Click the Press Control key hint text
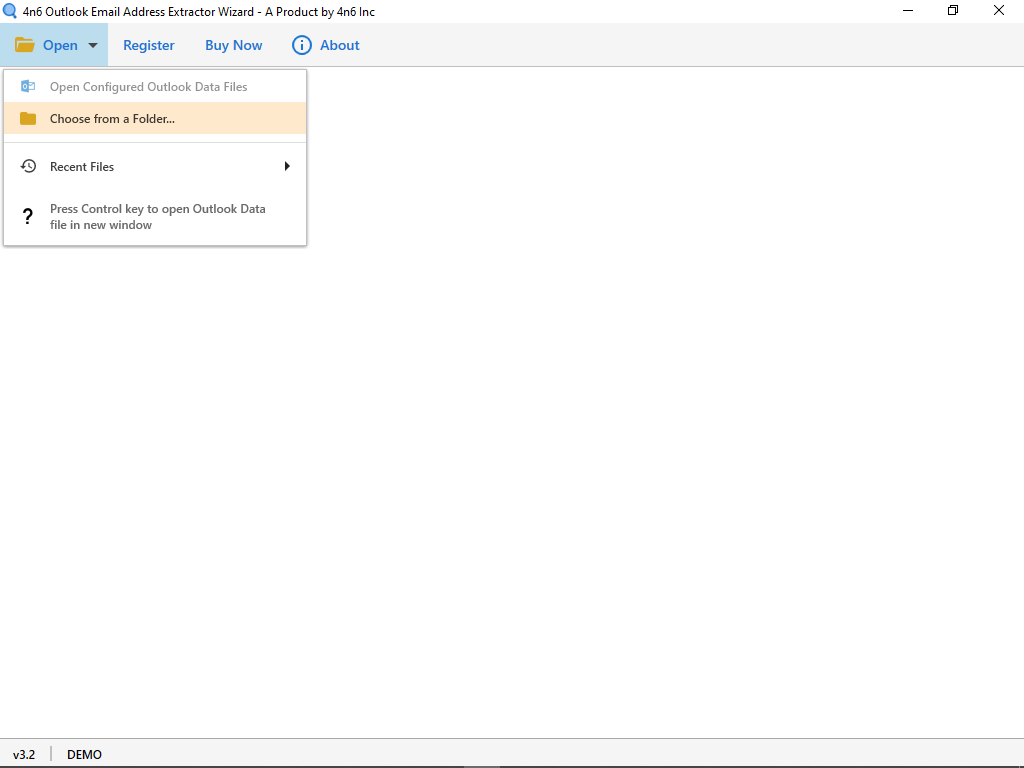1024x768 pixels. coord(158,216)
